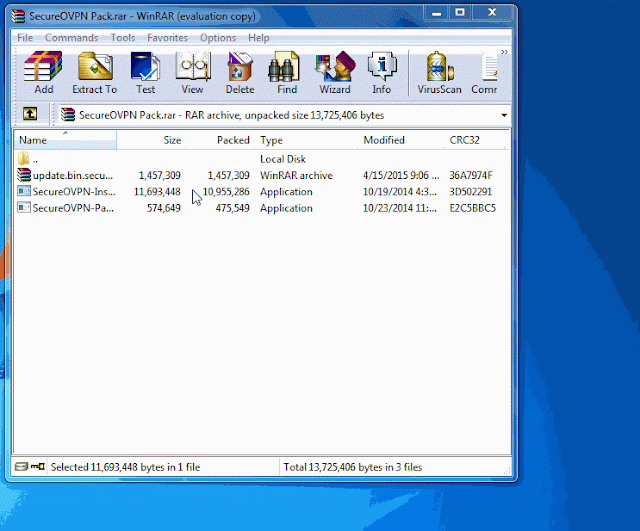Click modified date 10/23/2014
This screenshot has height=531, width=640.
(x=400, y=208)
